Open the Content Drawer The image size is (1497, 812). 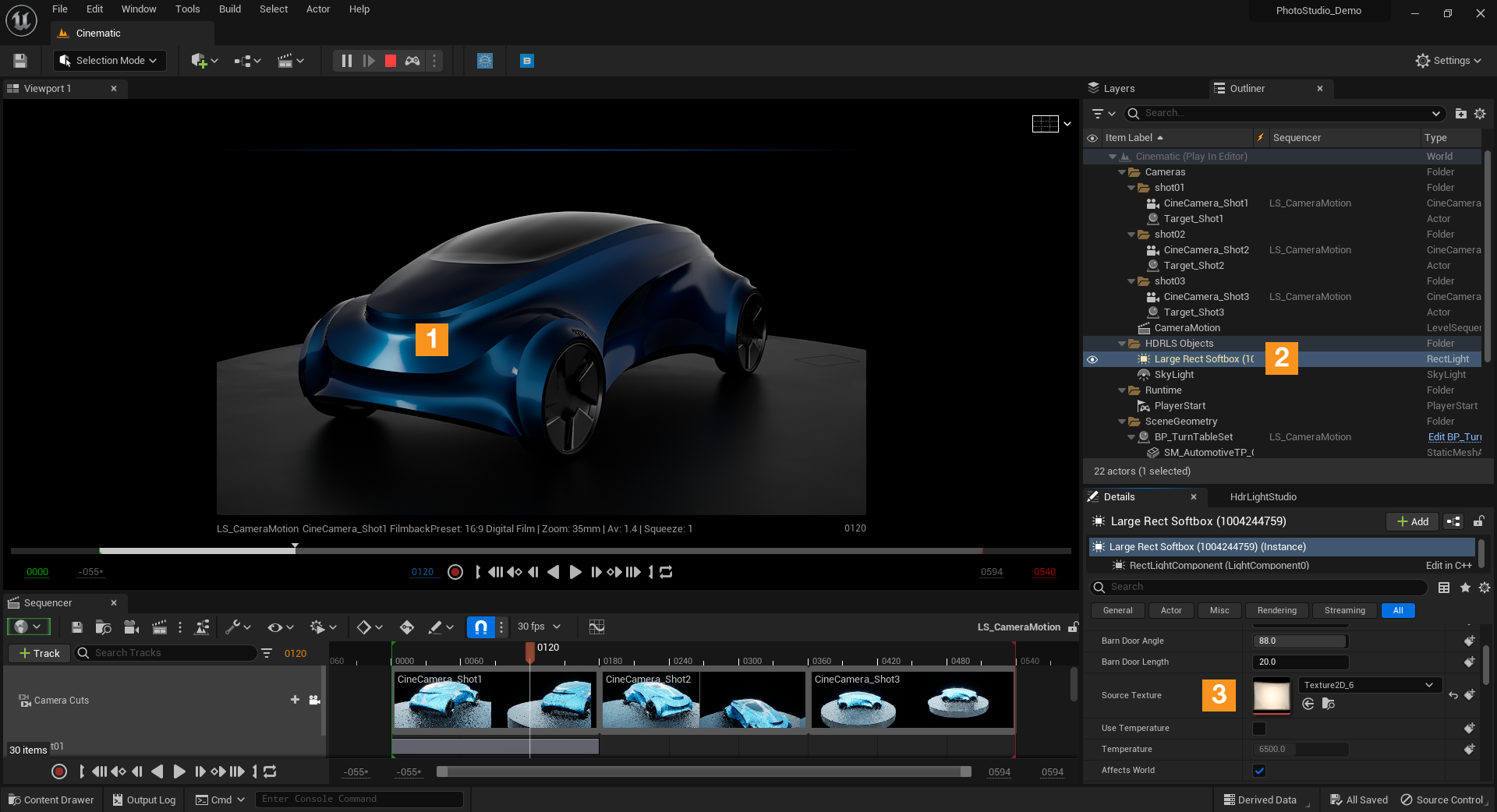[x=51, y=800]
